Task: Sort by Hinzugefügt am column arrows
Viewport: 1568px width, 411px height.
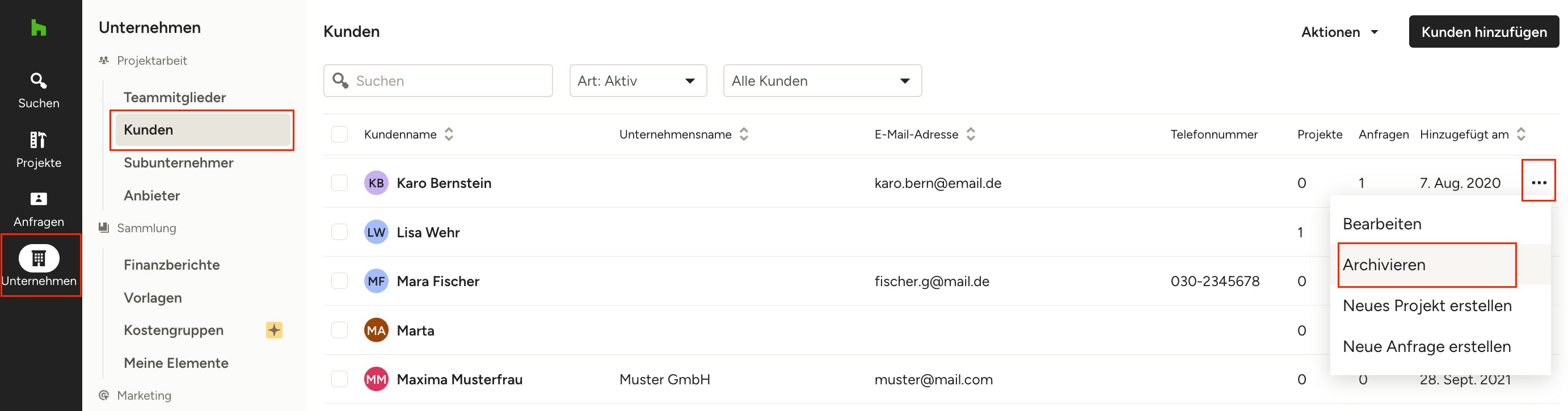Action: pos(1520,134)
